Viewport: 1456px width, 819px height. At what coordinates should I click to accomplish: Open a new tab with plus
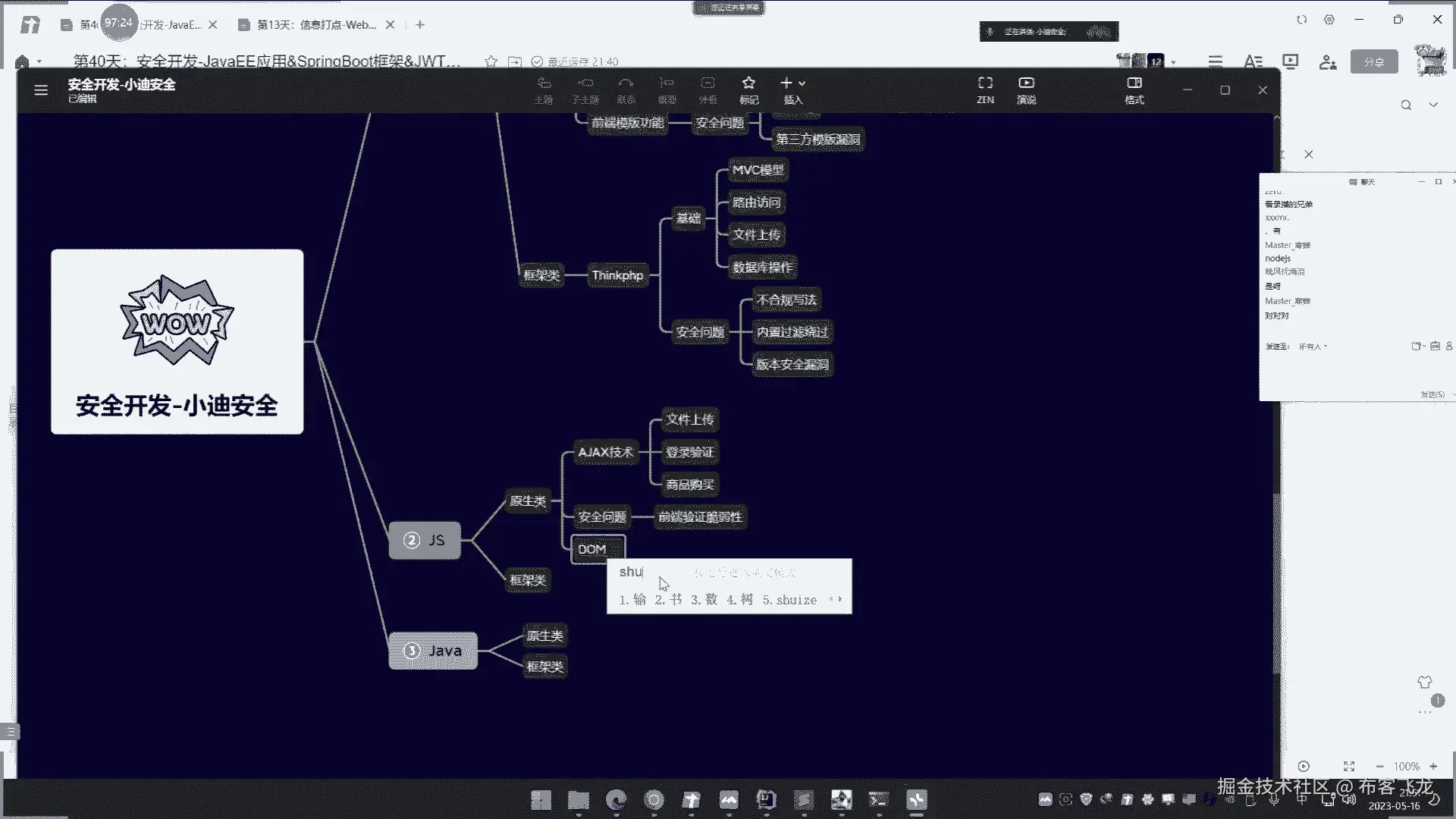click(x=420, y=25)
